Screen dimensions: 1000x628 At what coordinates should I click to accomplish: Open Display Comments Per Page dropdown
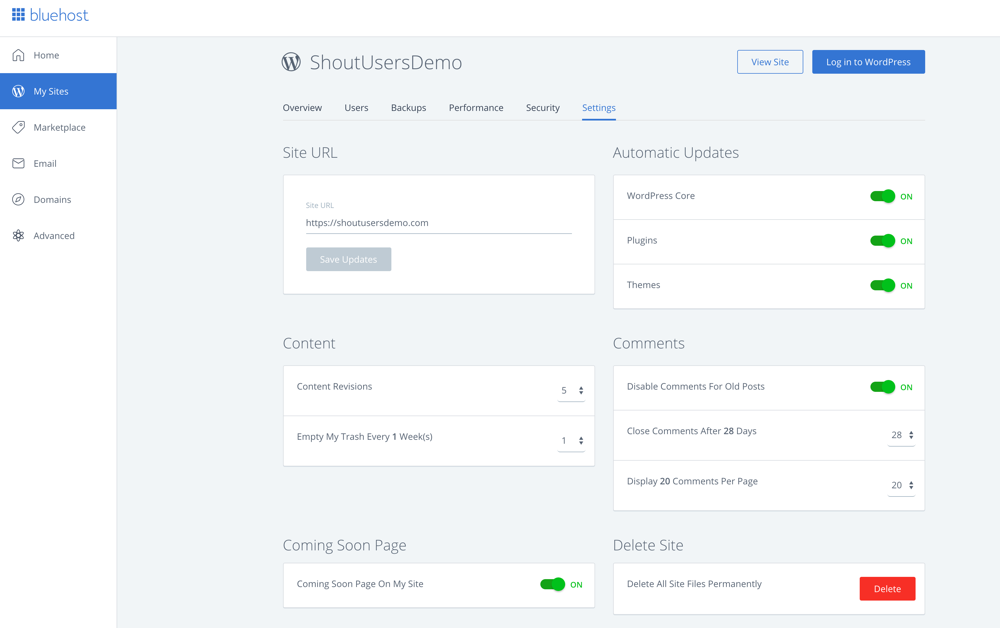click(x=902, y=485)
